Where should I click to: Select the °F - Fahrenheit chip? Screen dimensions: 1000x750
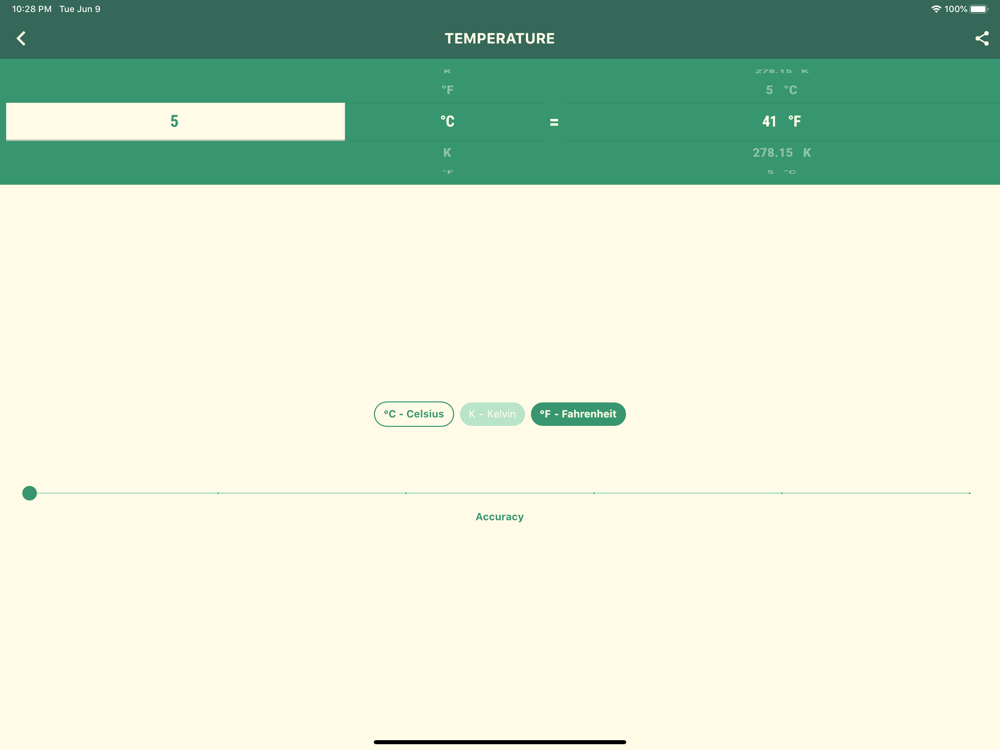coord(578,414)
